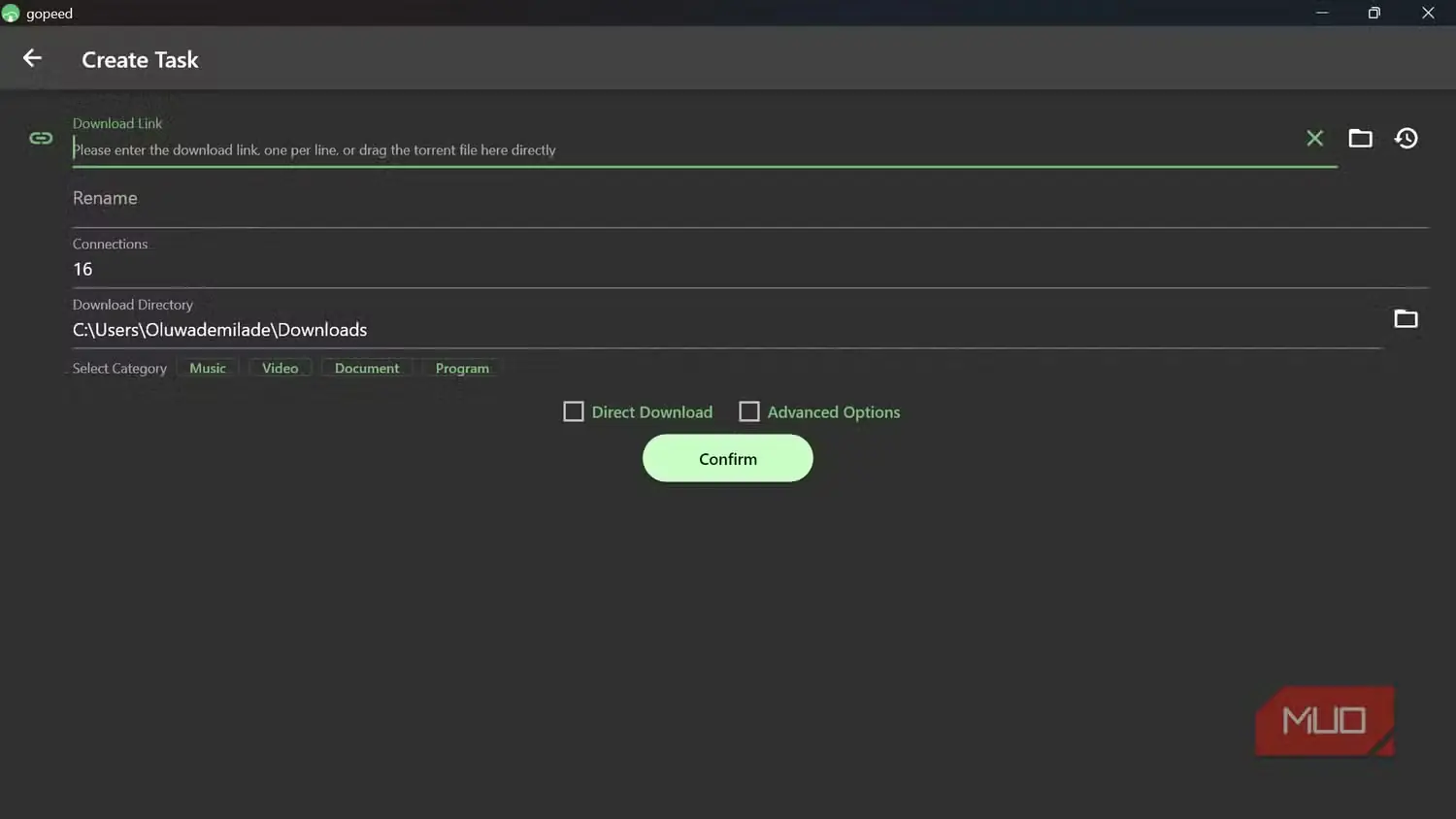
Task: Click the Confirm button
Action: pyautogui.click(x=728, y=458)
